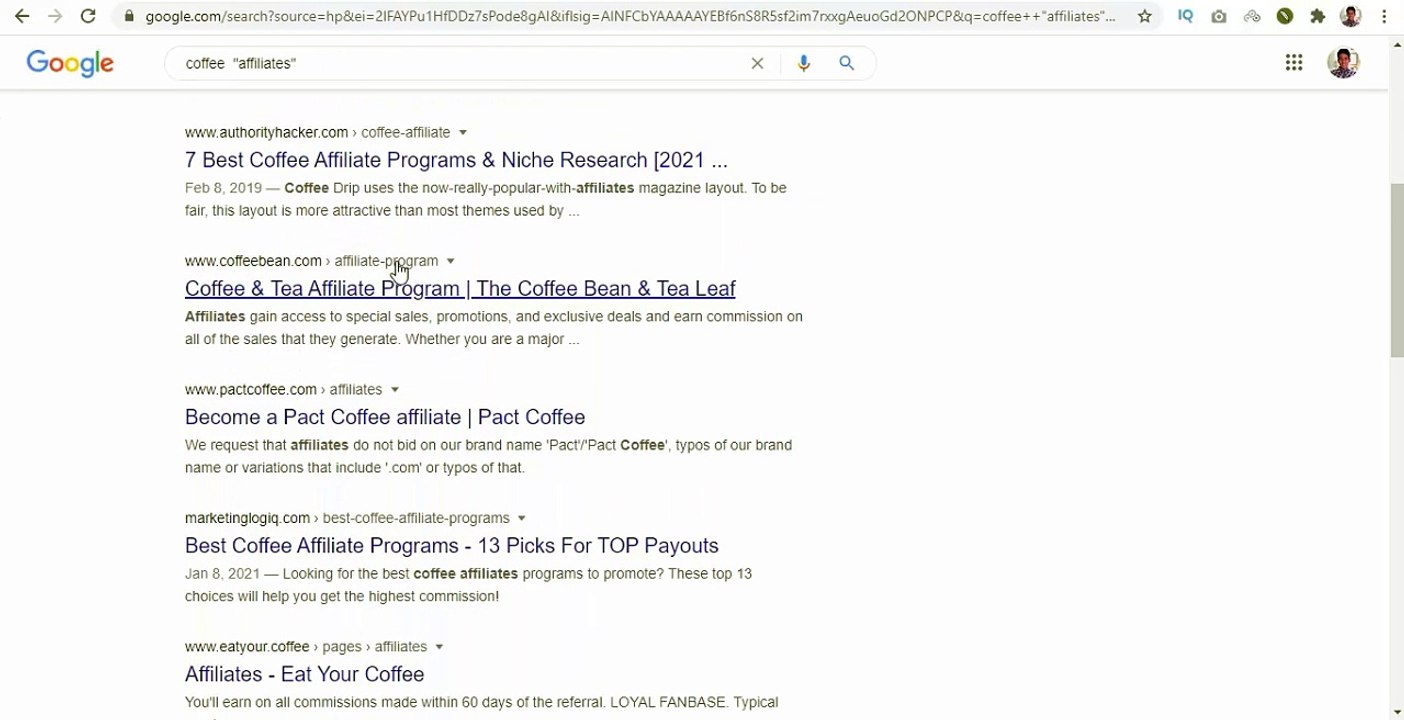Expand options arrow for authorityhacker.com result

click(x=462, y=133)
